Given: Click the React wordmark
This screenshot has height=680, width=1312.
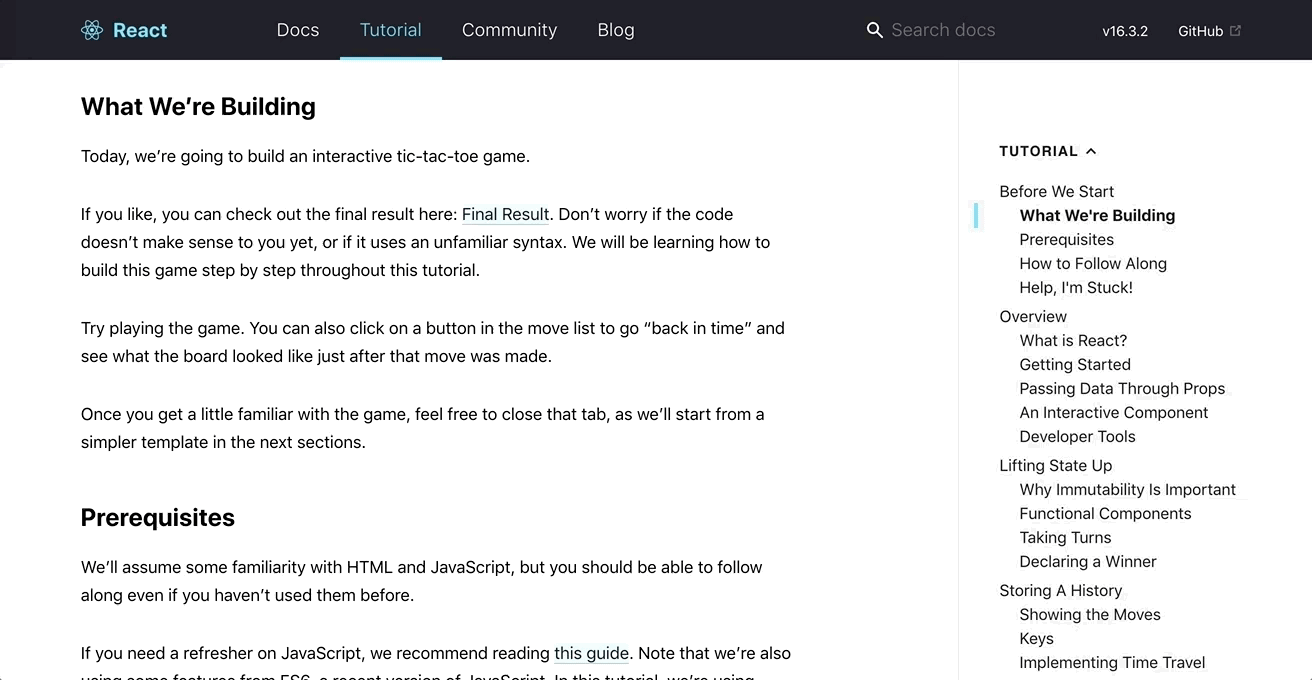Looking at the screenshot, I should pos(140,30).
